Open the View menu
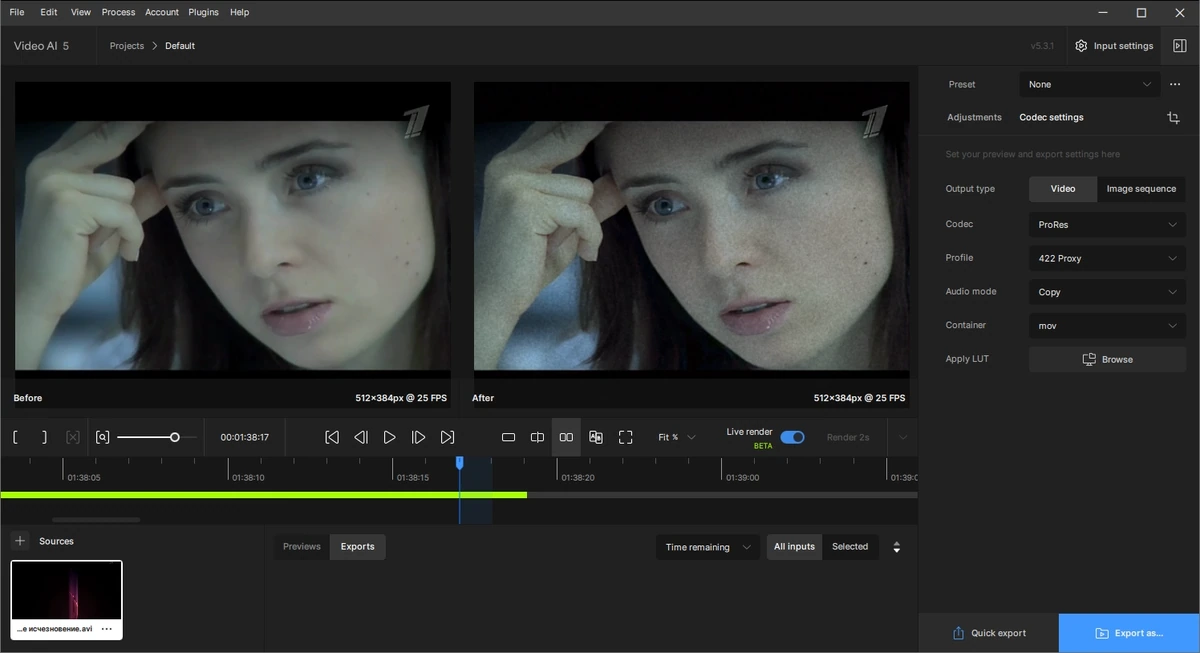Image resolution: width=1200 pixels, height=653 pixels. pyautogui.click(x=81, y=12)
